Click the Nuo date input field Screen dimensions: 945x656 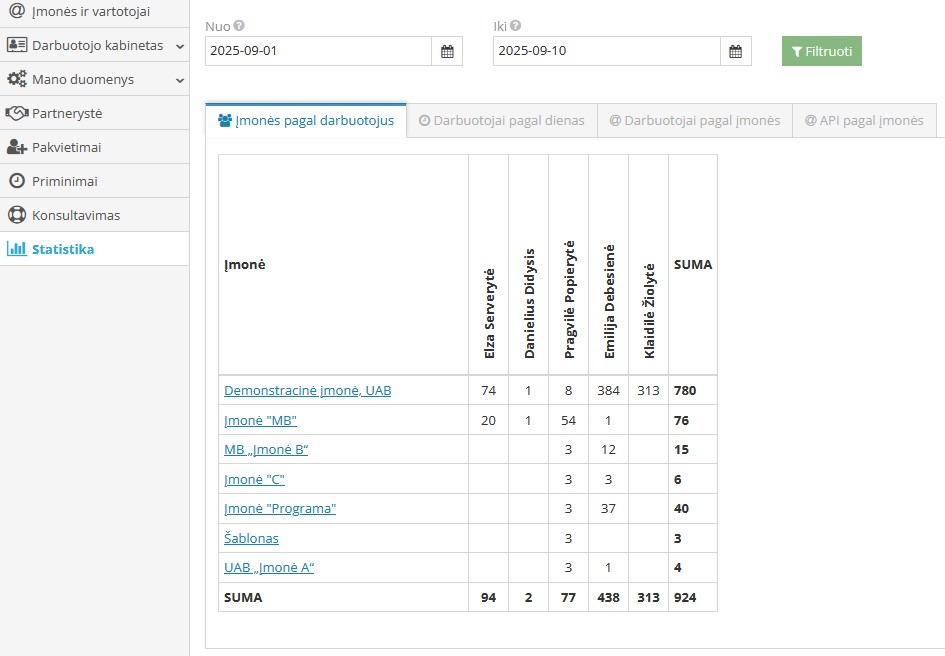(317, 51)
